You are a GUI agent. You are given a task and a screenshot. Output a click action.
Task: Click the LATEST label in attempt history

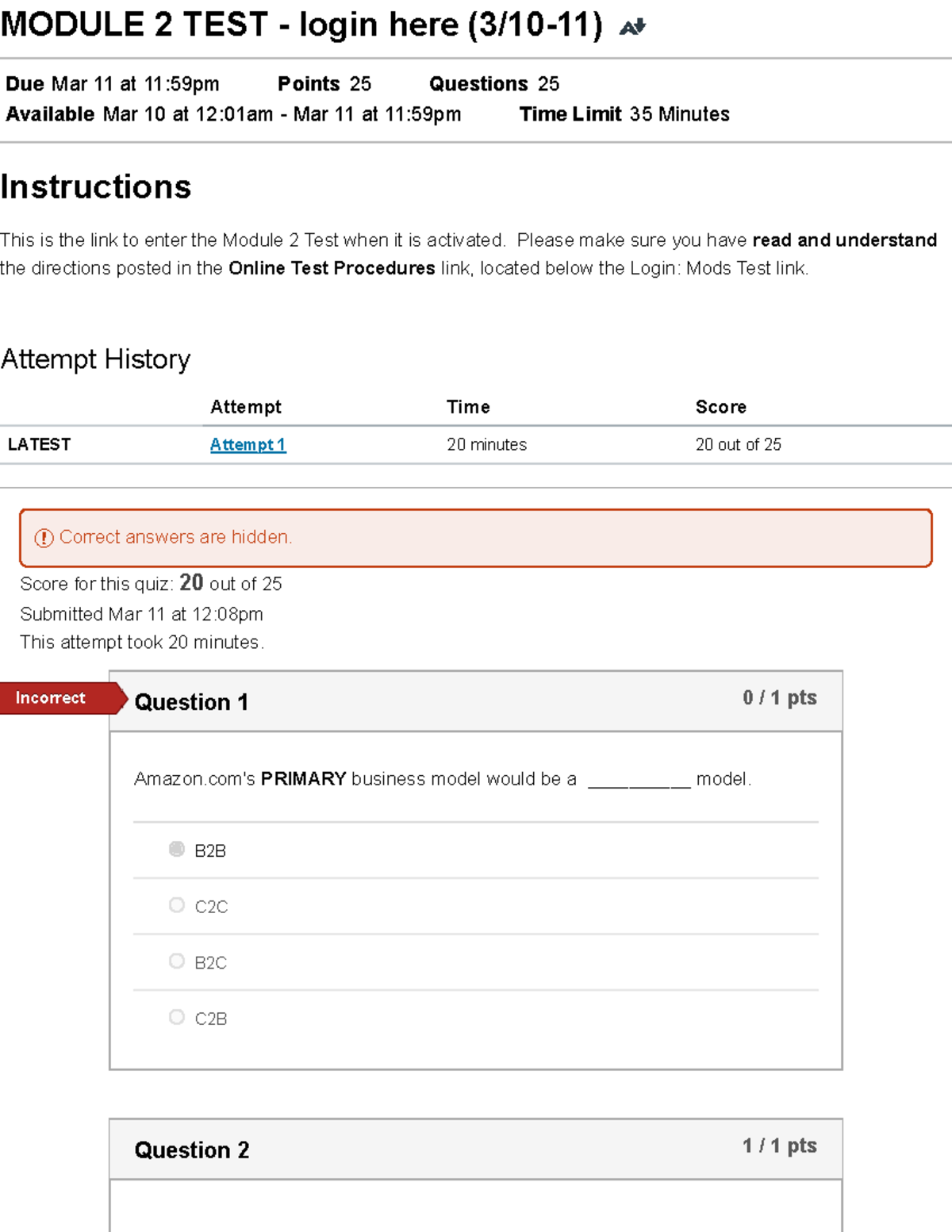40,444
